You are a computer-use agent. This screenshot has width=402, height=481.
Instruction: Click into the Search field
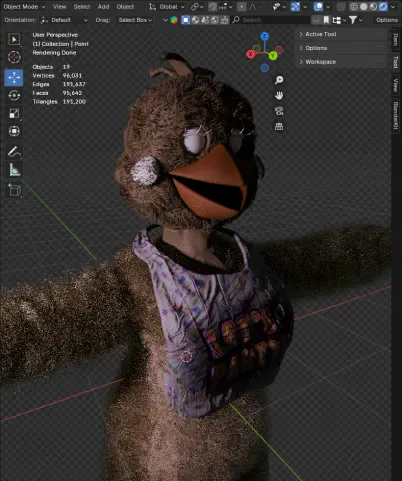[x=271, y=20]
